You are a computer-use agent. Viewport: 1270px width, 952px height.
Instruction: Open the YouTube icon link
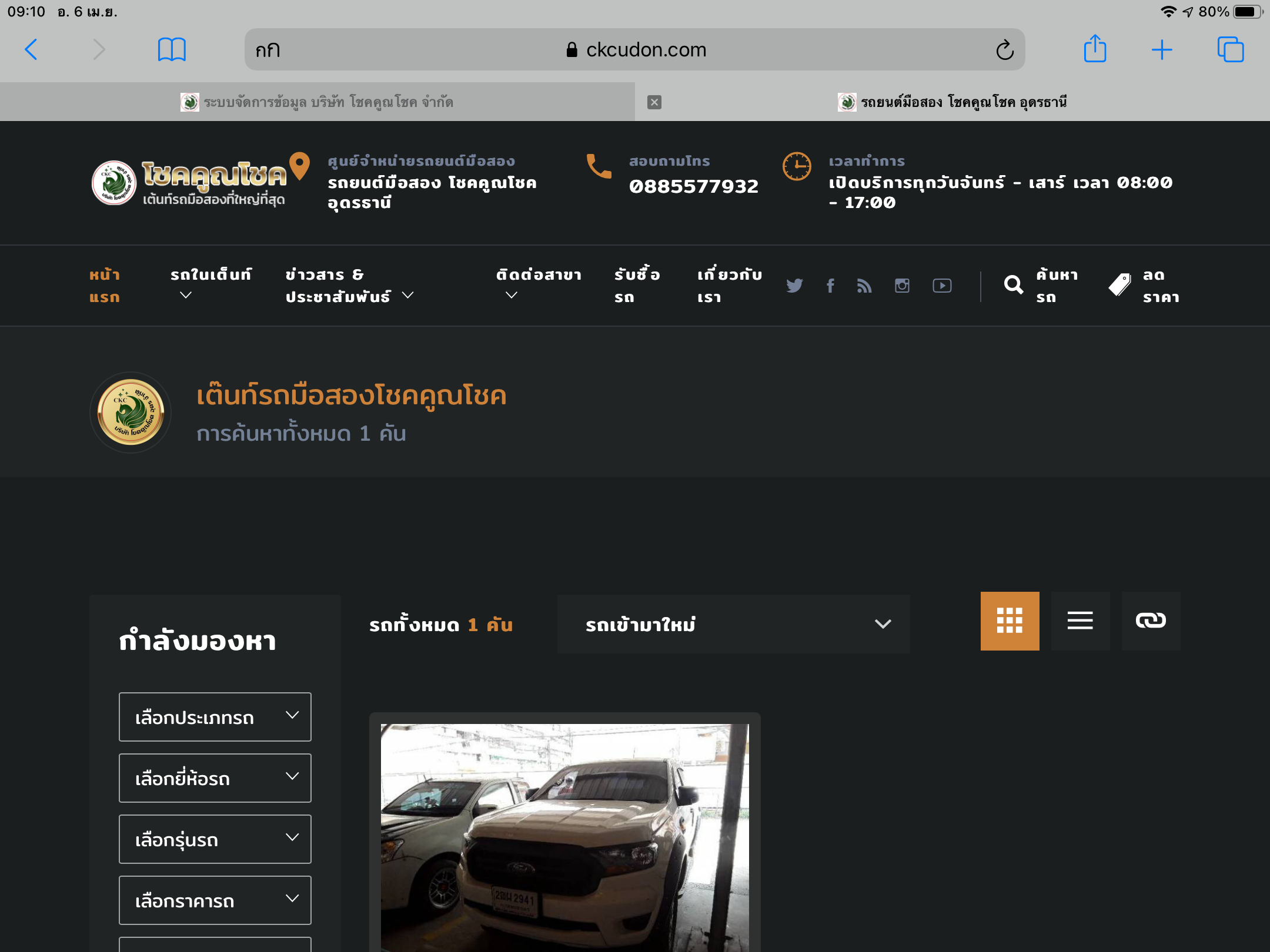[x=942, y=286]
